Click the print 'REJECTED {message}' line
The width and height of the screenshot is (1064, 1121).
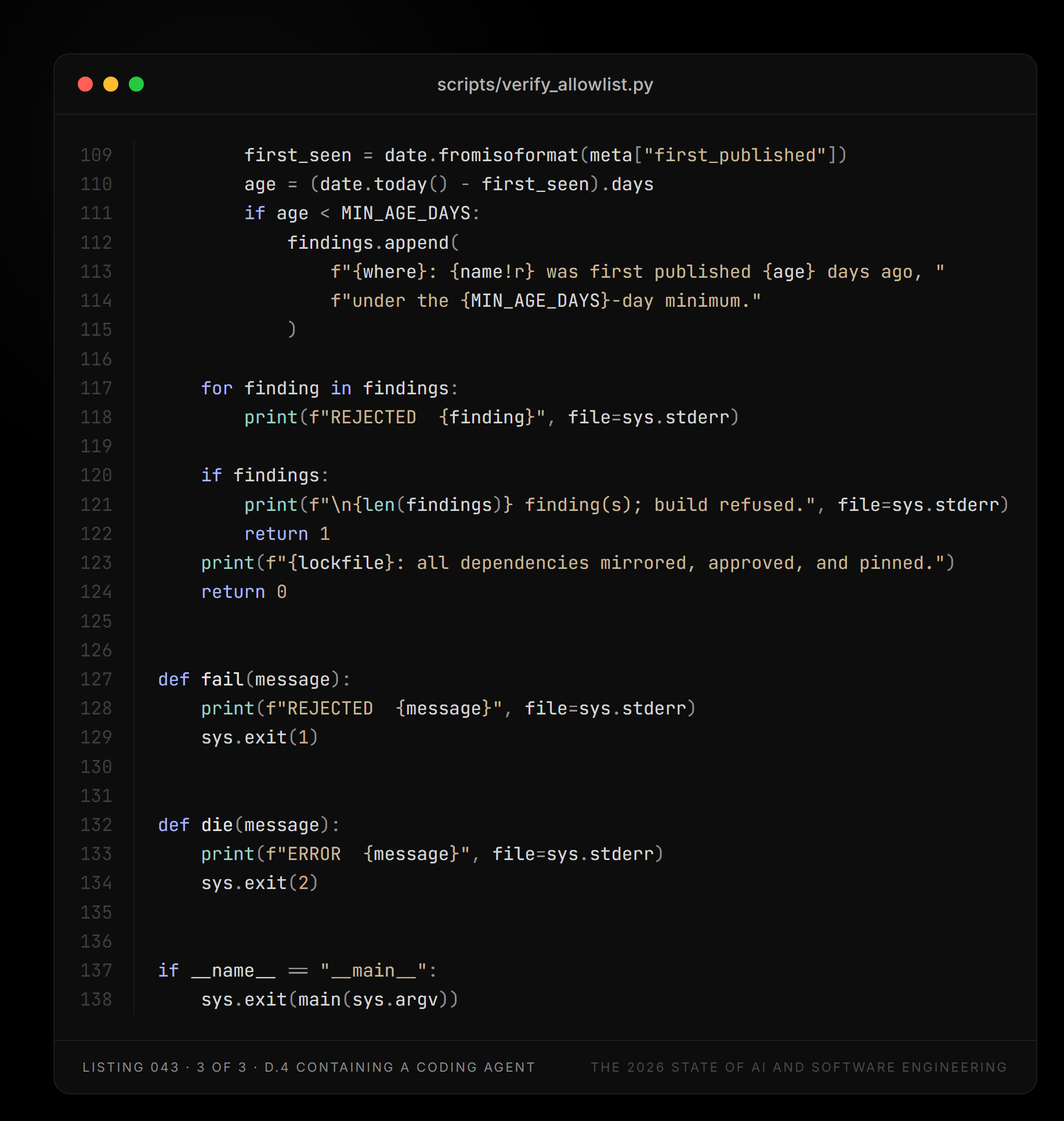click(x=448, y=708)
